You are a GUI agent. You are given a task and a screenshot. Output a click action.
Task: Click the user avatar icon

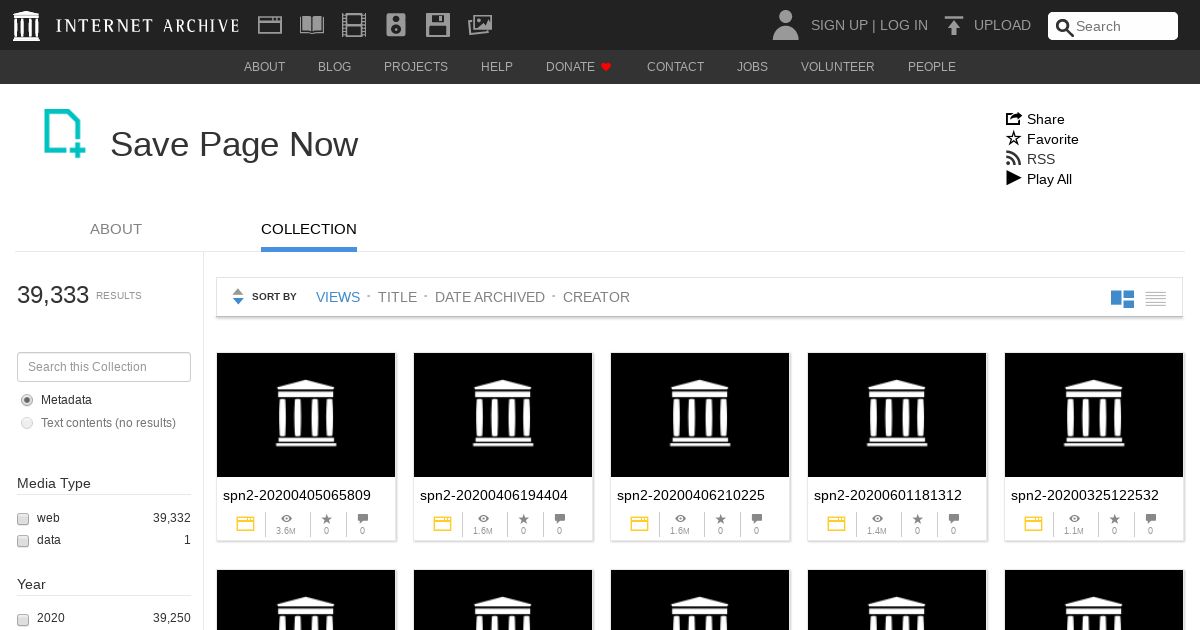pyautogui.click(x=786, y=25)
